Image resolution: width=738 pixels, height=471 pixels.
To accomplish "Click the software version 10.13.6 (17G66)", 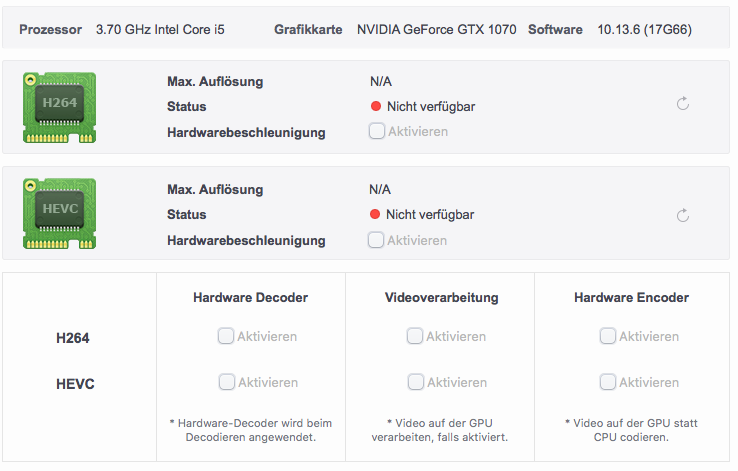I will pyautogui.click(x=644, y=30).
